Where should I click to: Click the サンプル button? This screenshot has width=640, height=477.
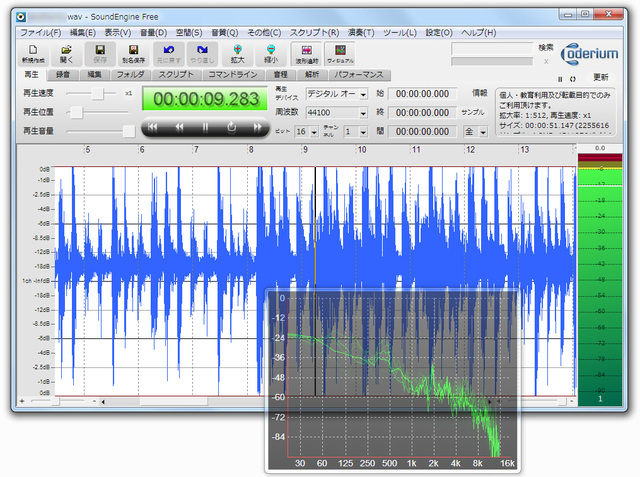pos(473,112)
